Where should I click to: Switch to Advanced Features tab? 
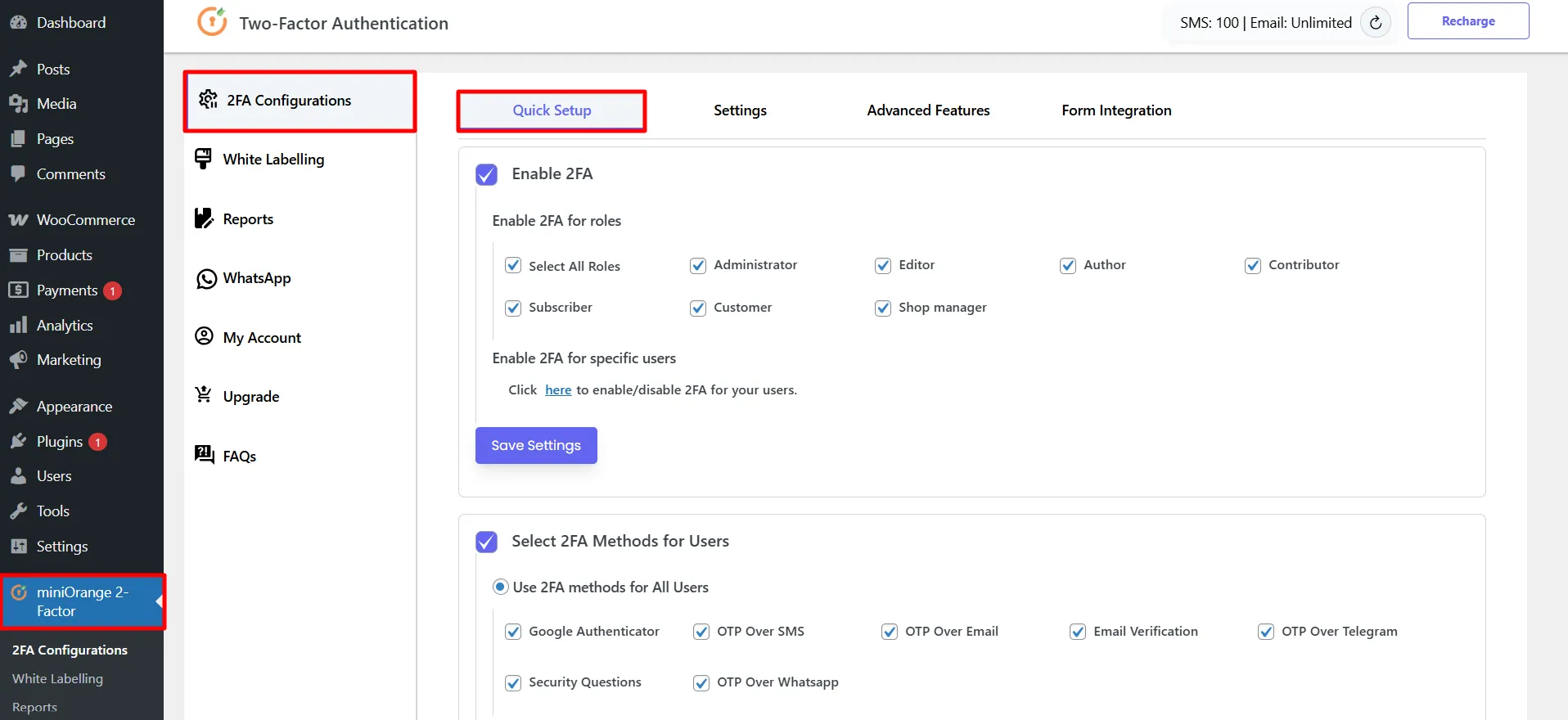[928, 110]
